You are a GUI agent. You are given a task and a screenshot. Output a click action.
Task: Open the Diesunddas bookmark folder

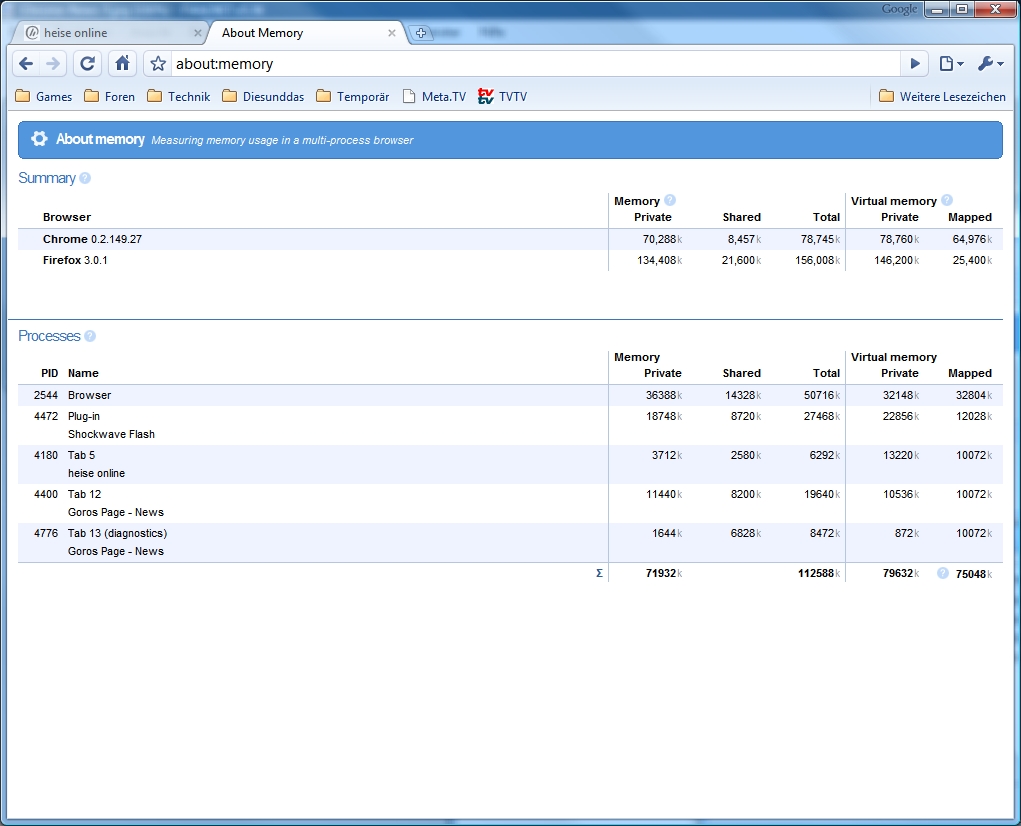(263, 97)
